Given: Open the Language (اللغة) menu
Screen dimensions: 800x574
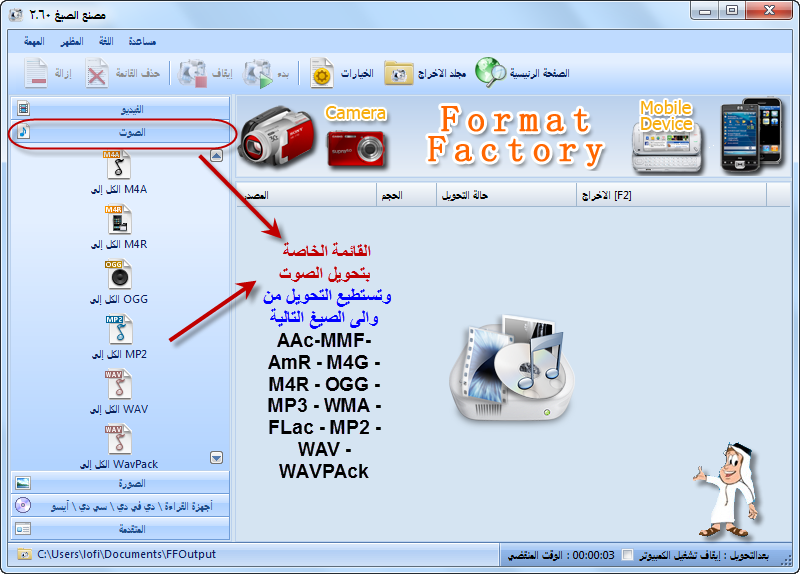Looking at the screenshot, I should [x=106, y=41].
